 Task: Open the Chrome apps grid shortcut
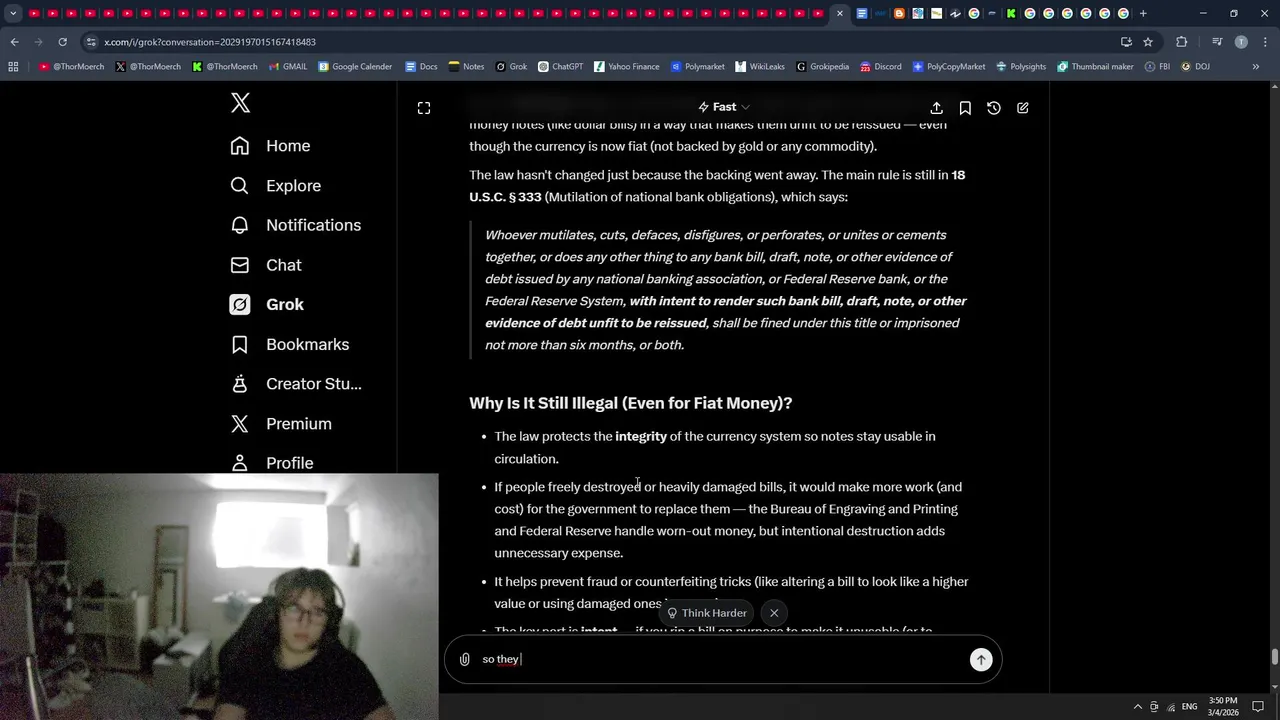point(13,67)
